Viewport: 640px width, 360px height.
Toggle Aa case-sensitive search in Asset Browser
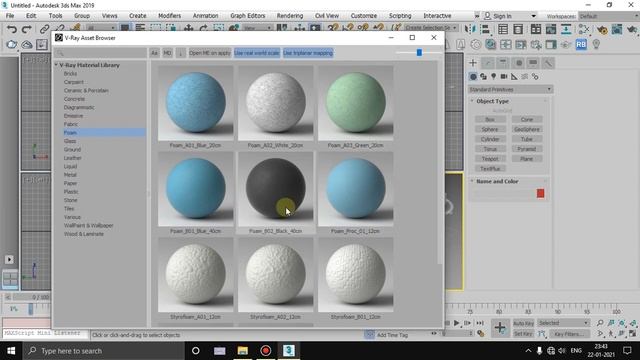tap(154, 53)
